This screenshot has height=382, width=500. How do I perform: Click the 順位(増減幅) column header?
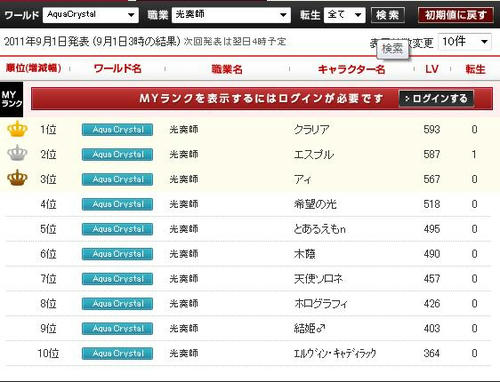pyautogui.click(x=33, y=68)
